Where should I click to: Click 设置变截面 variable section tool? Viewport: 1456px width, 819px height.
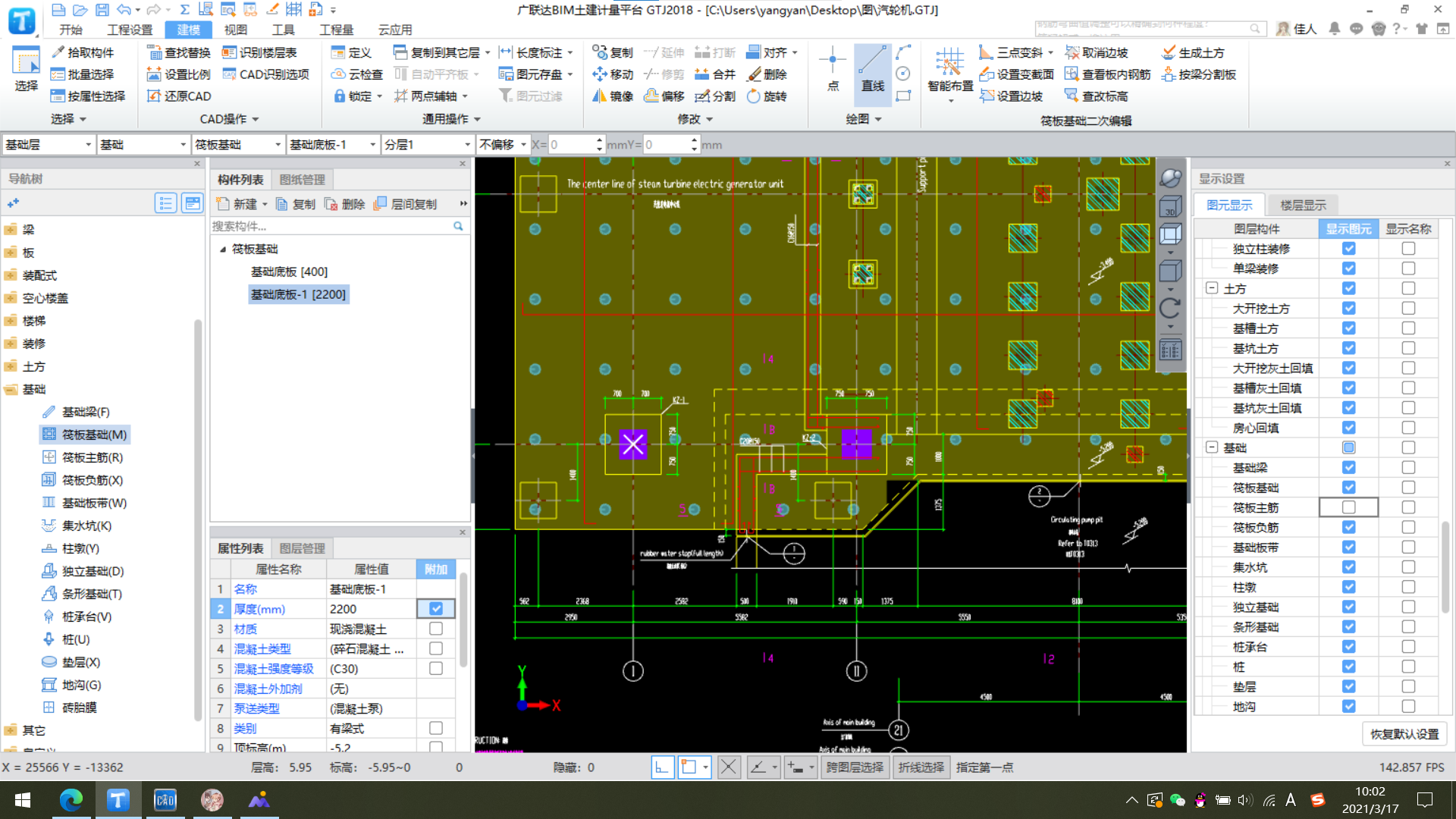(x=1017, y=74)
